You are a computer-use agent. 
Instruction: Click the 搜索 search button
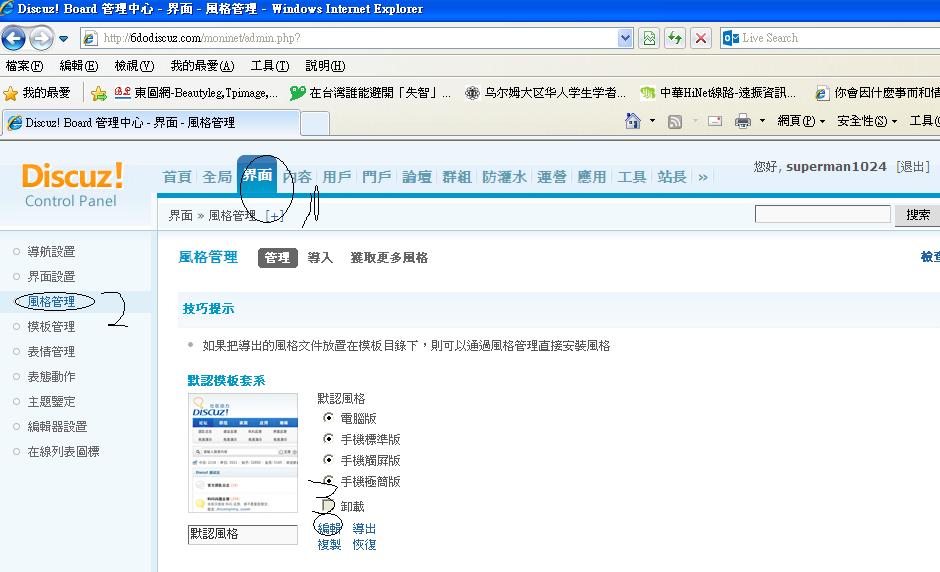click(918, 215)
